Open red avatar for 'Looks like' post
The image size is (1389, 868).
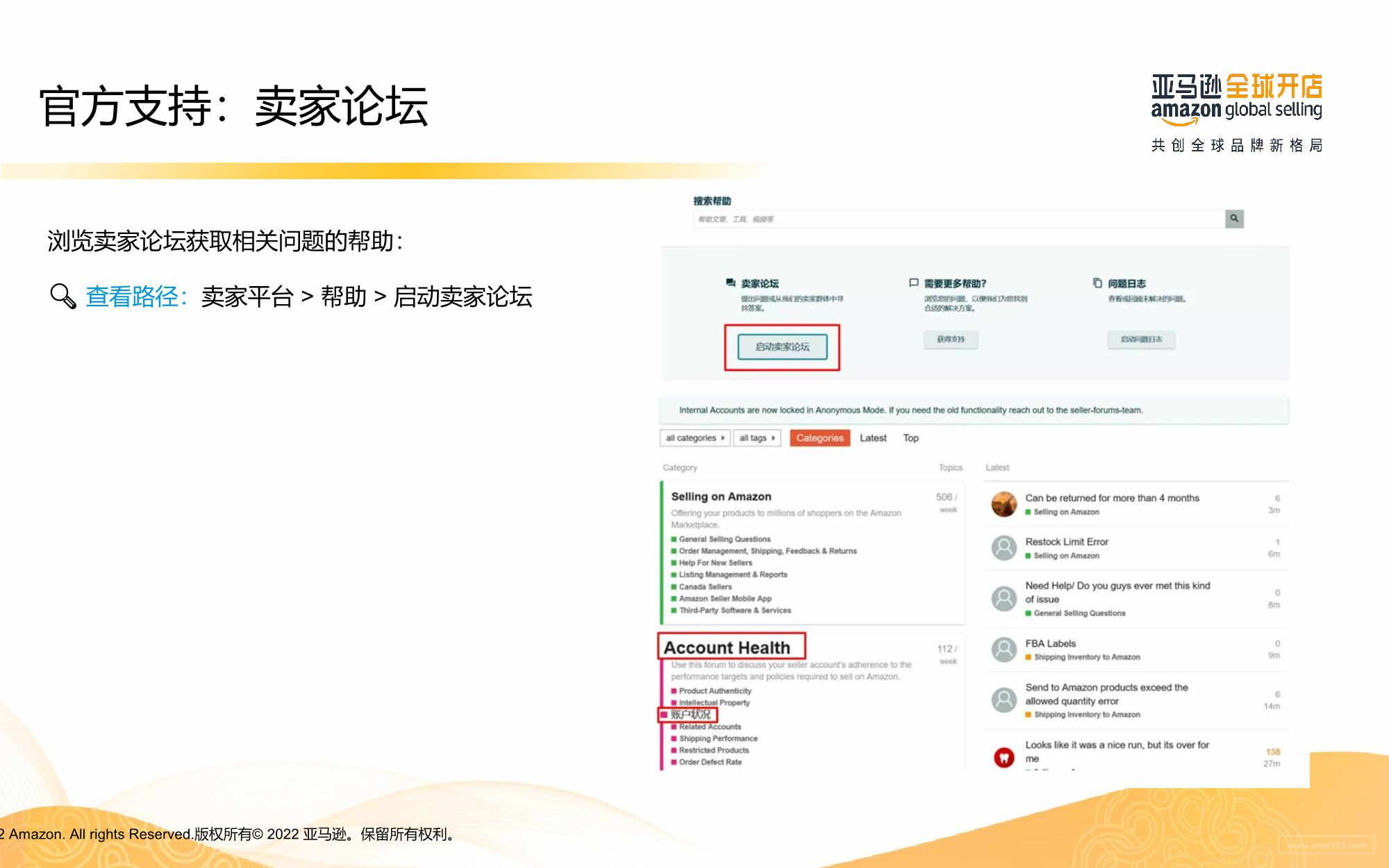(1004, 757)
